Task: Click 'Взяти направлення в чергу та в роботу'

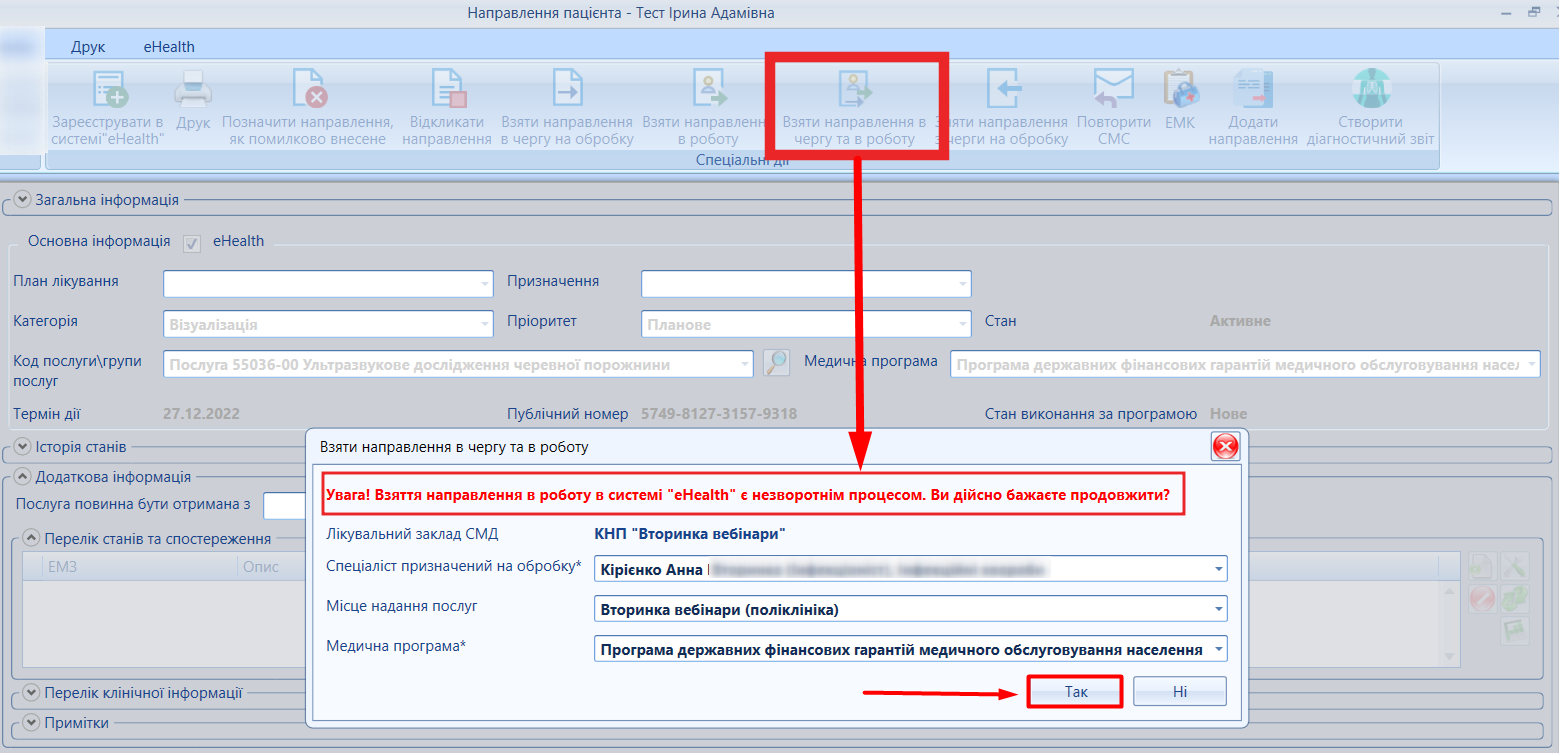Action: pos(854,108)
